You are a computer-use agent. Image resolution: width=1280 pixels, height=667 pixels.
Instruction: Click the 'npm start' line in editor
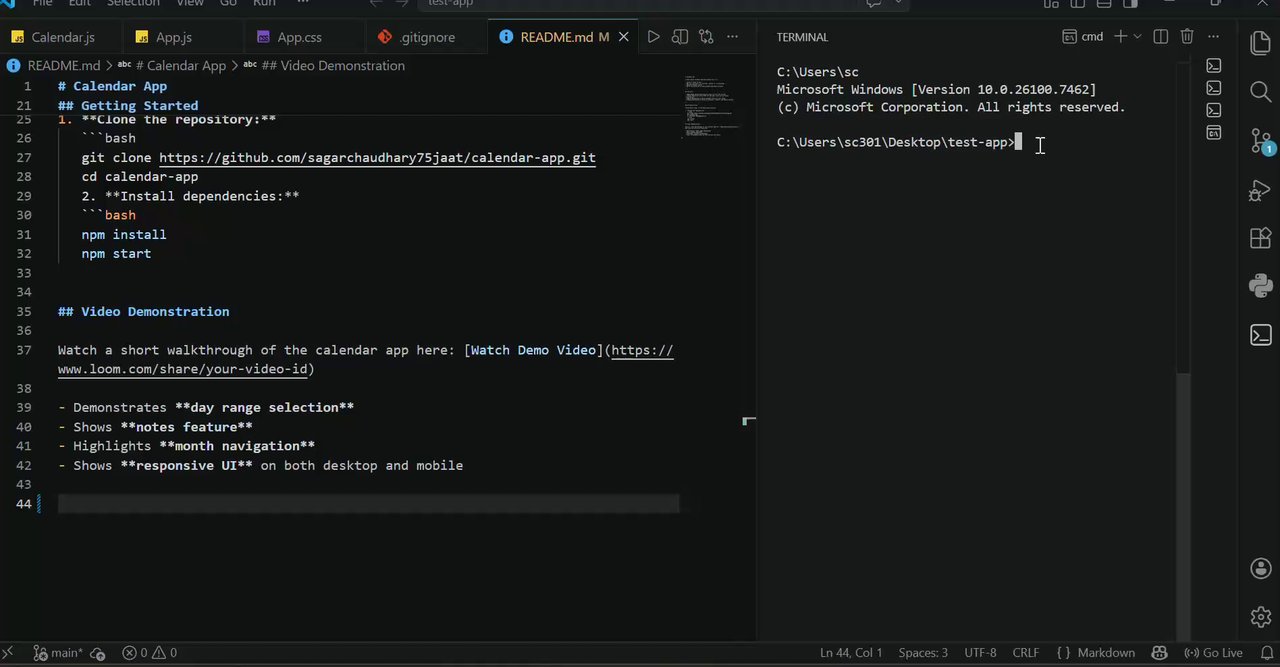(116, 253)
